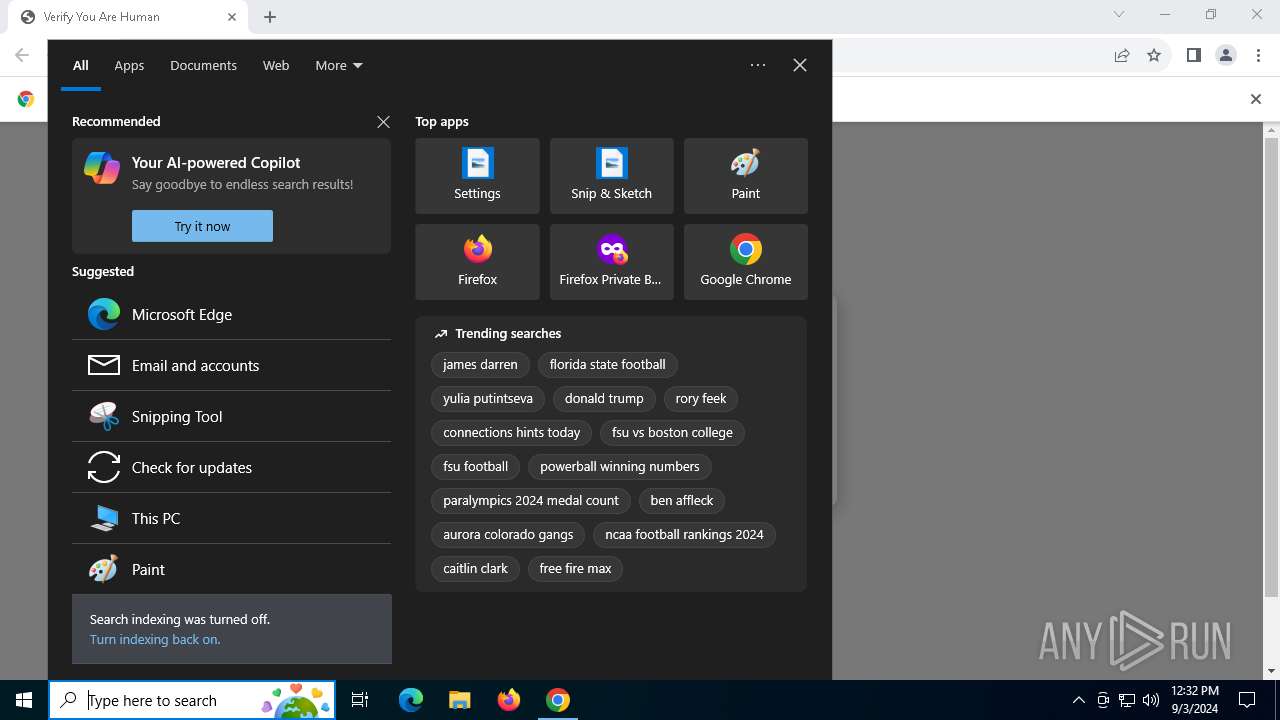Bookmark this page with star icon
This screenshot has height=720, width=1280.
[1154, 56]
